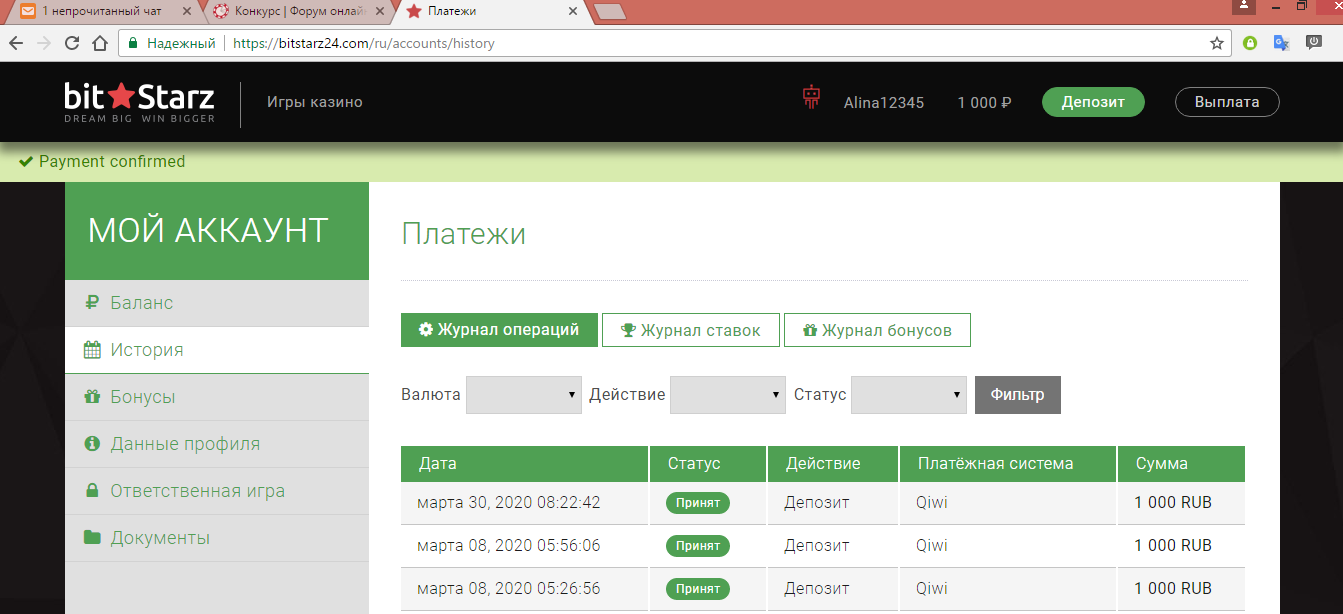Click the BitStarz logo

point(139,103)
